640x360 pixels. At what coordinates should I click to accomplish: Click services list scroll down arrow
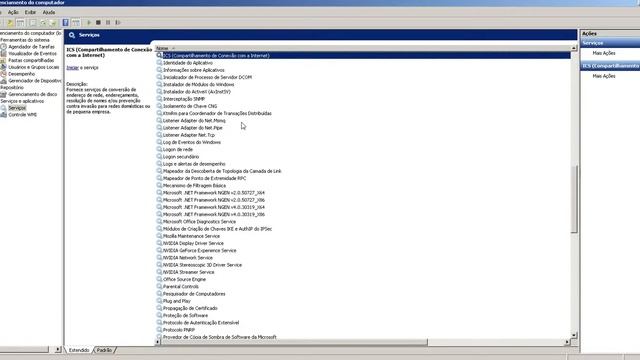pyautogui.click(x=574, y=335)
